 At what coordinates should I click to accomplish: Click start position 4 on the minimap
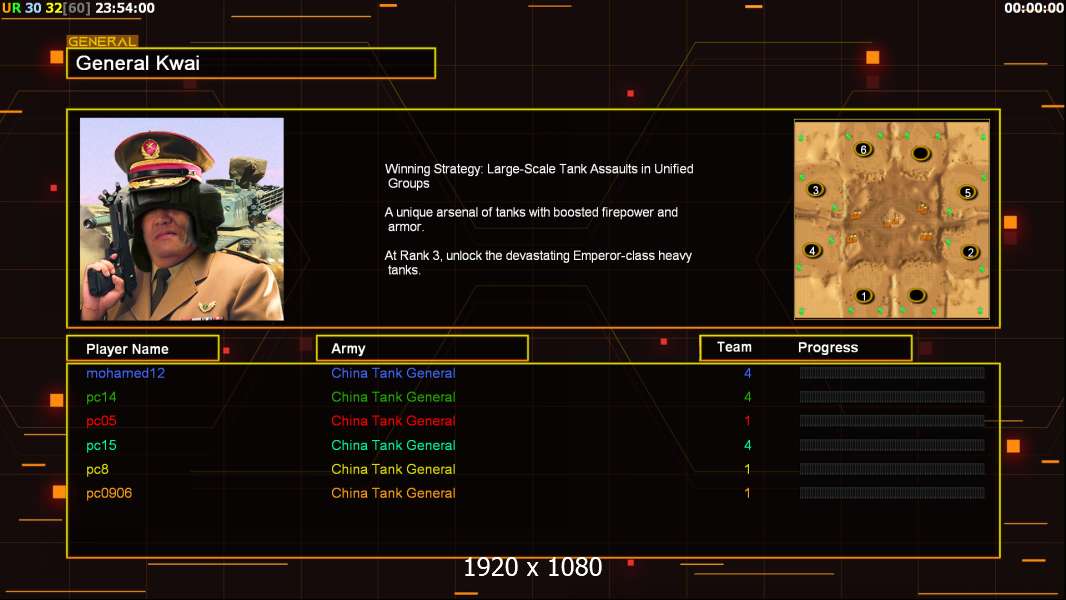812,250
